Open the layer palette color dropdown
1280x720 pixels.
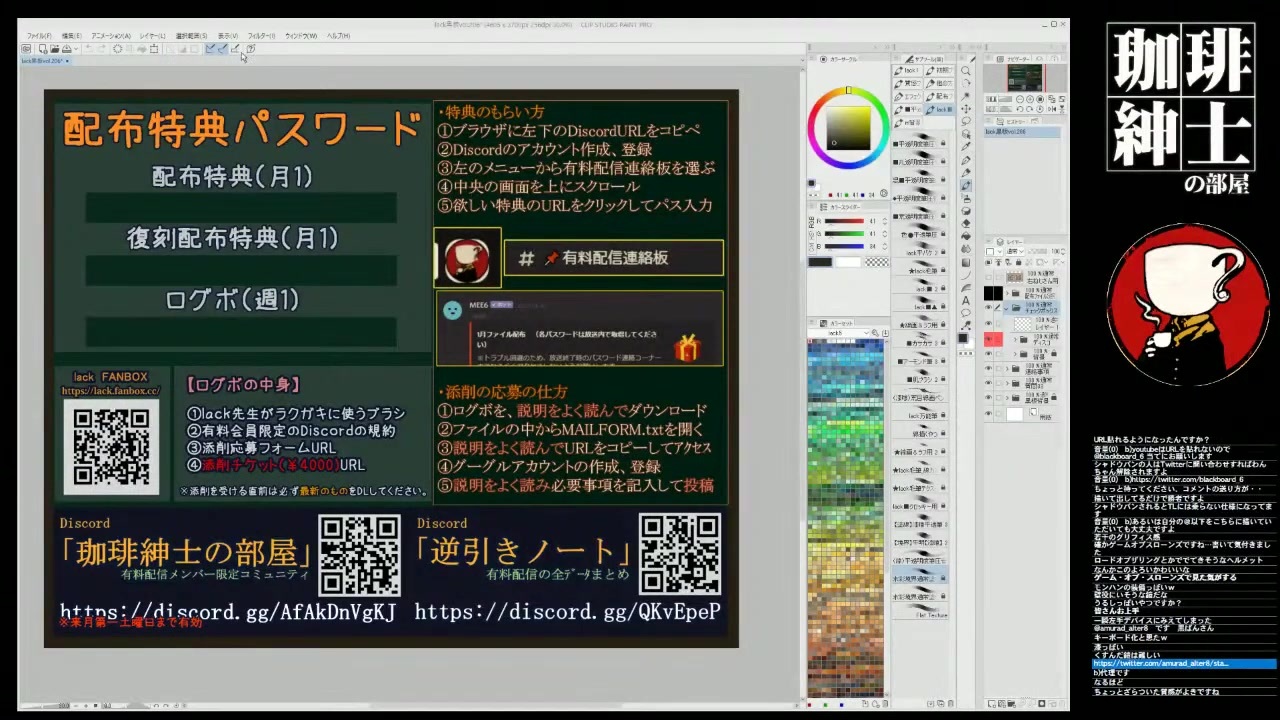coord(993,251)
